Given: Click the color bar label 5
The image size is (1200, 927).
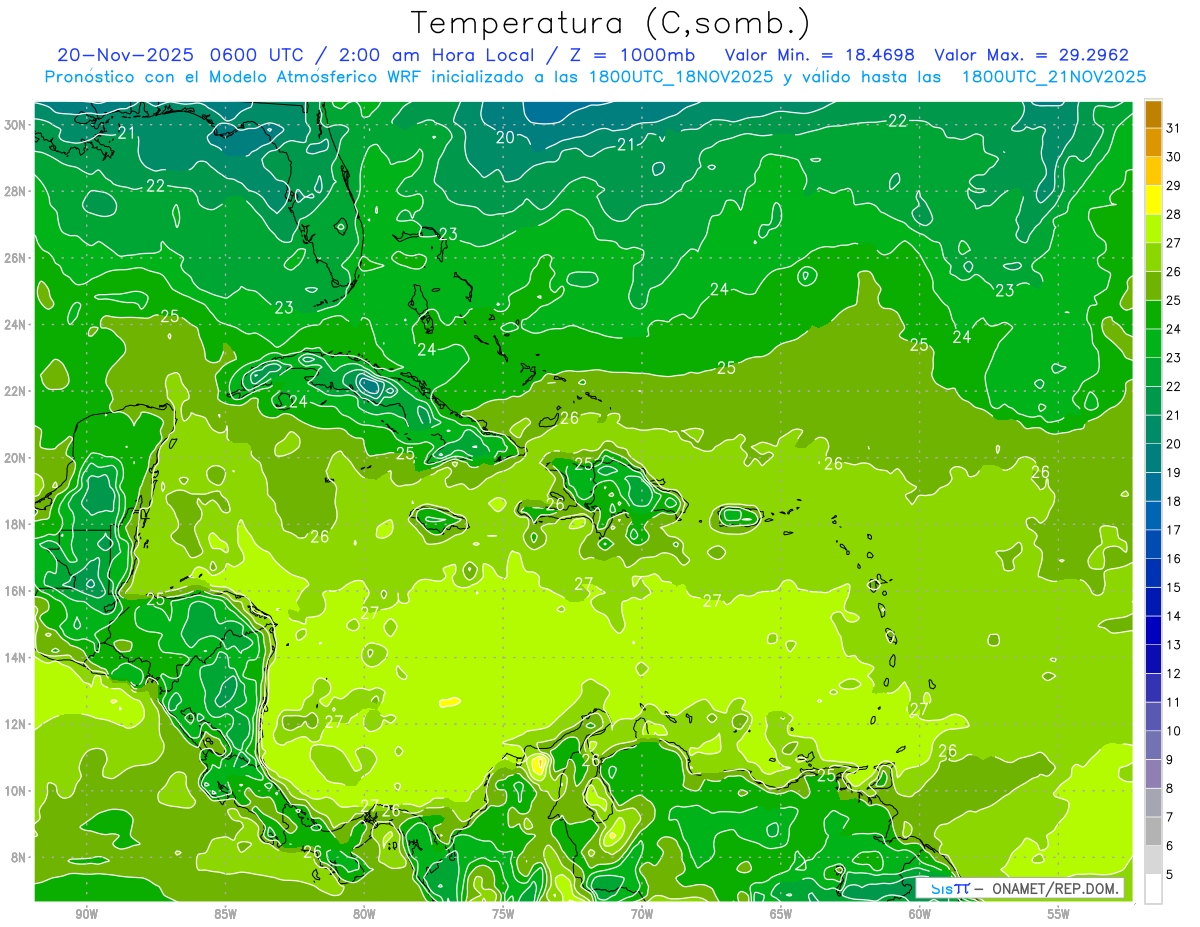Looking at the screenshot, I should (1170, 875).
